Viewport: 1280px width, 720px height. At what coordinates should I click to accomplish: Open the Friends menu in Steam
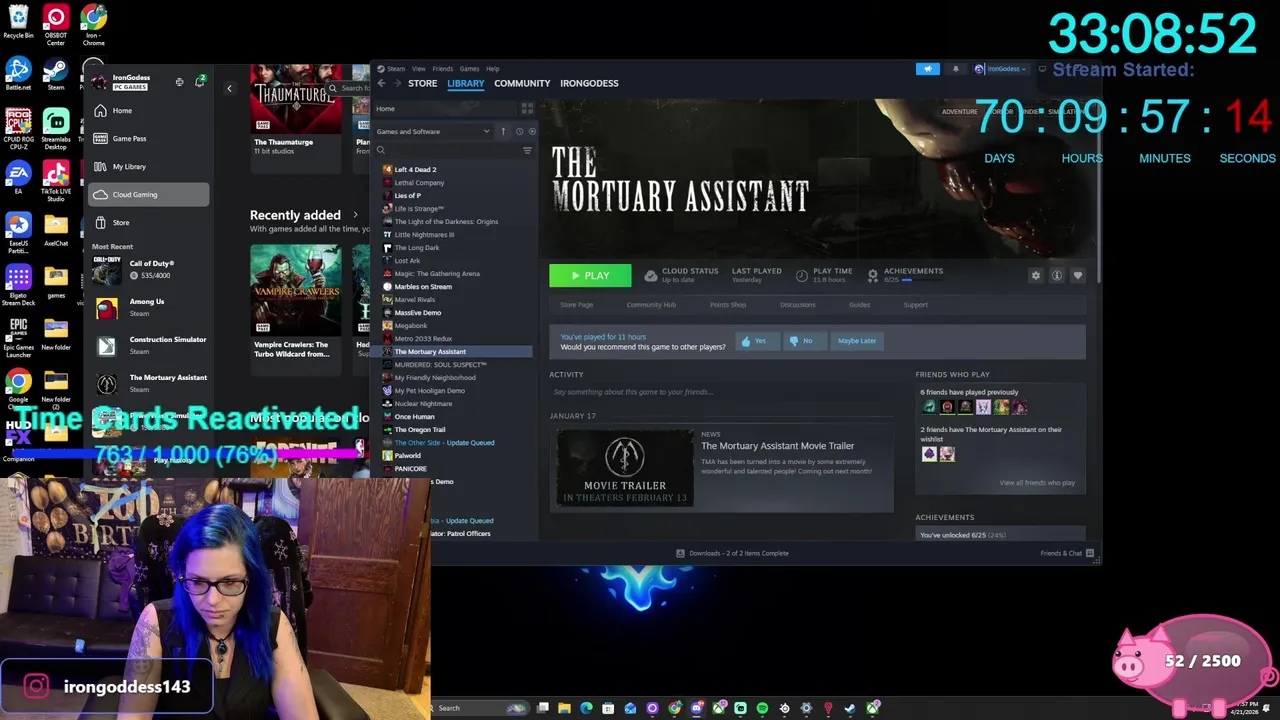pos(442,69)
